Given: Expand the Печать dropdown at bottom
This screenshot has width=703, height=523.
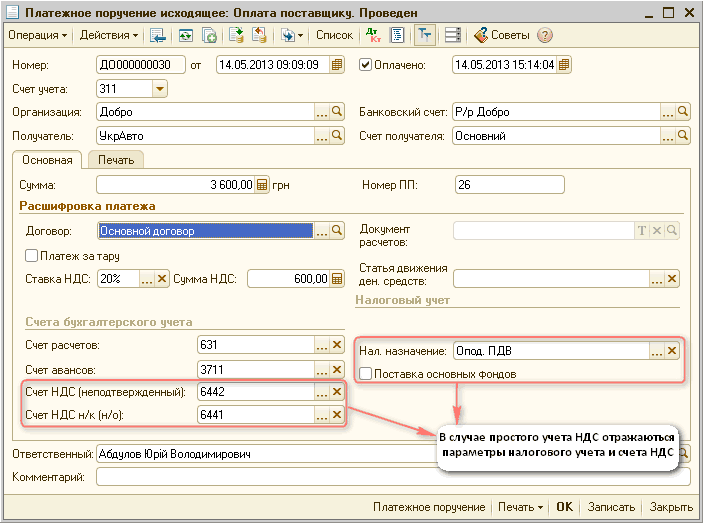Looking at the screenshot, I should point(521,507).
